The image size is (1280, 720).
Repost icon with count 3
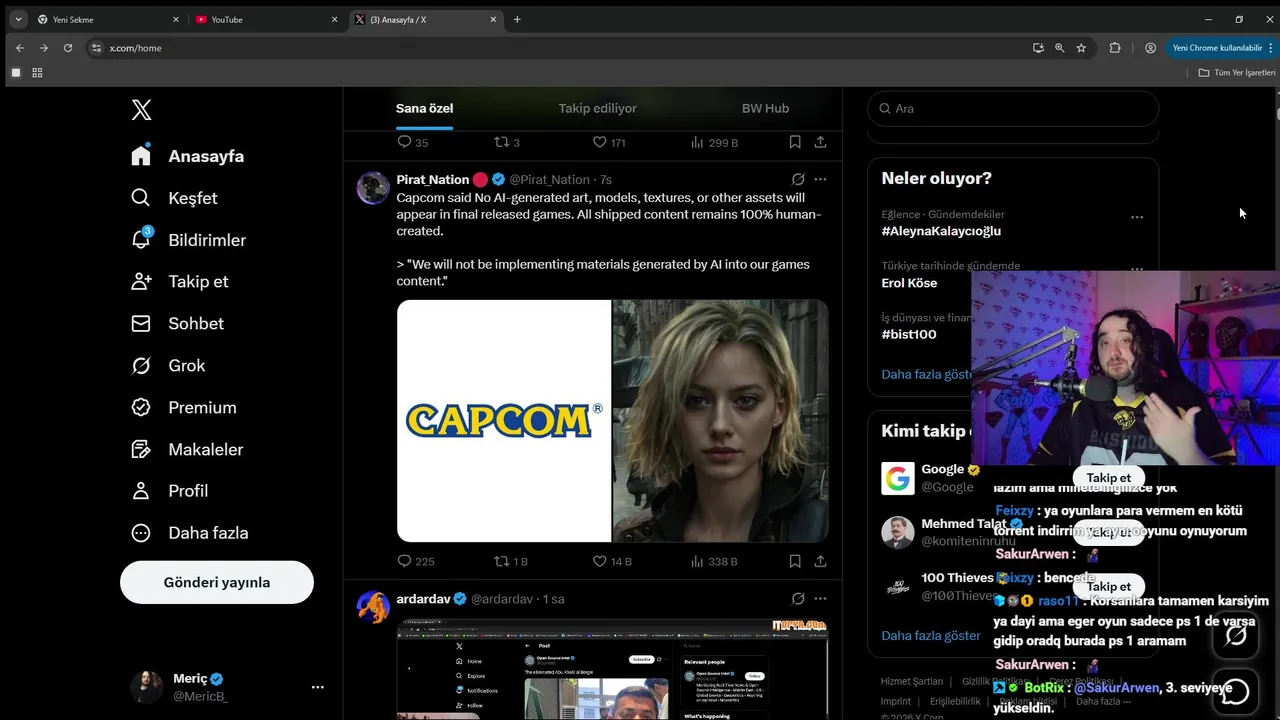(x=502, y=142)
